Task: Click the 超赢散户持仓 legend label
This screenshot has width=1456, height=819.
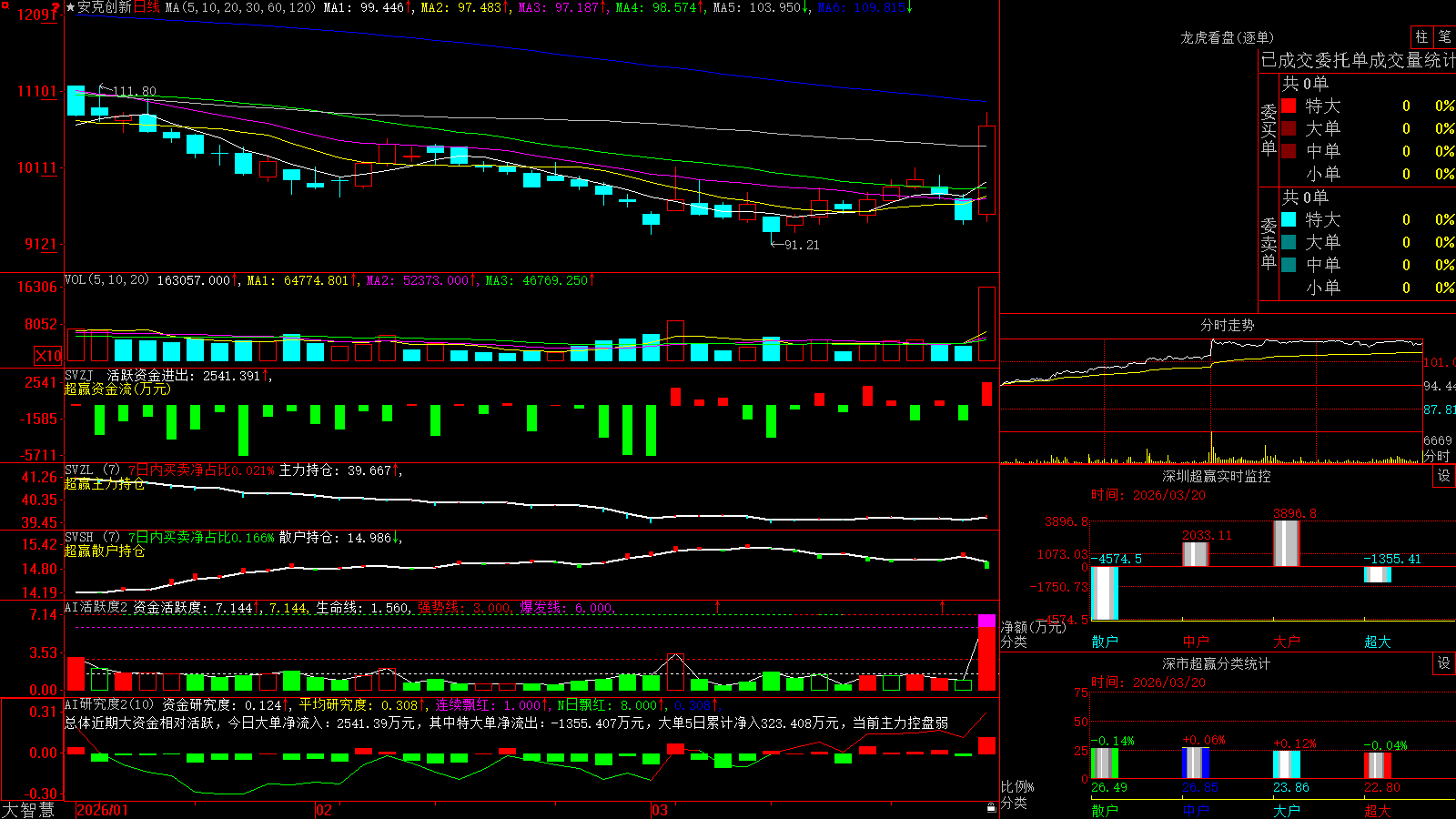Action: pos(105,551)
